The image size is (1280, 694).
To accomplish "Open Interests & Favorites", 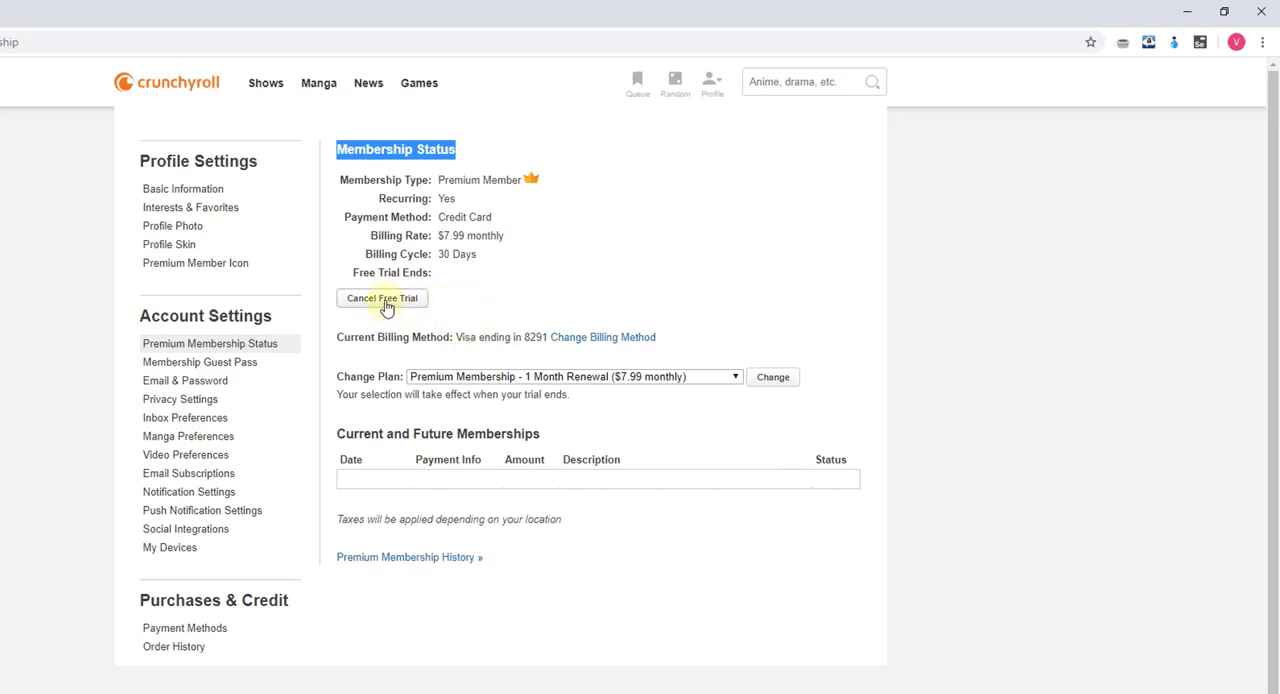I will tap(191, 207).
